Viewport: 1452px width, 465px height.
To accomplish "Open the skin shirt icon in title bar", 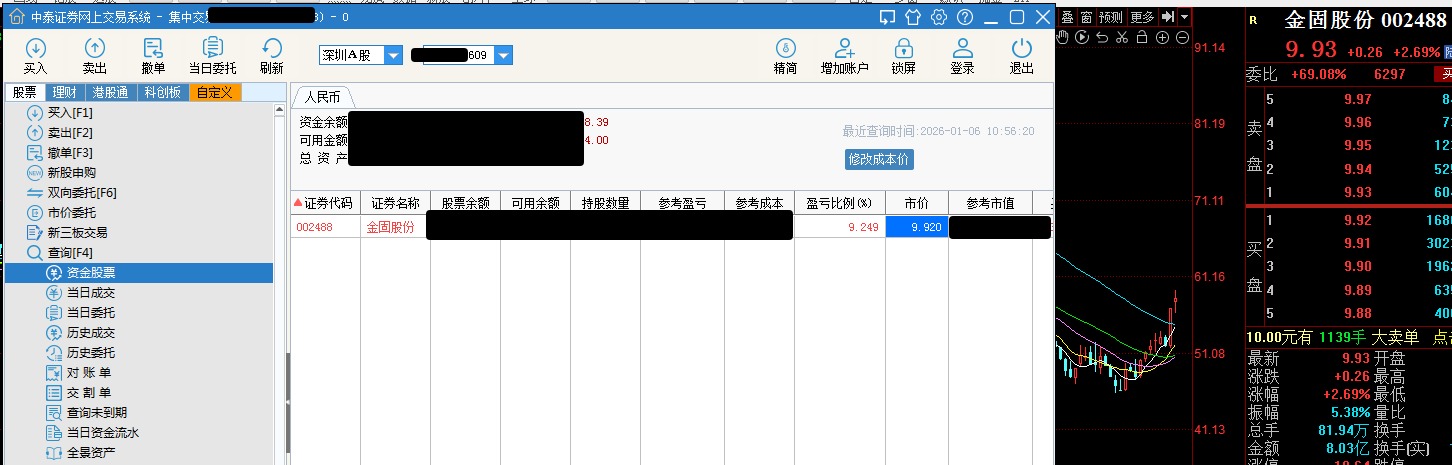I will coord(913,17).
